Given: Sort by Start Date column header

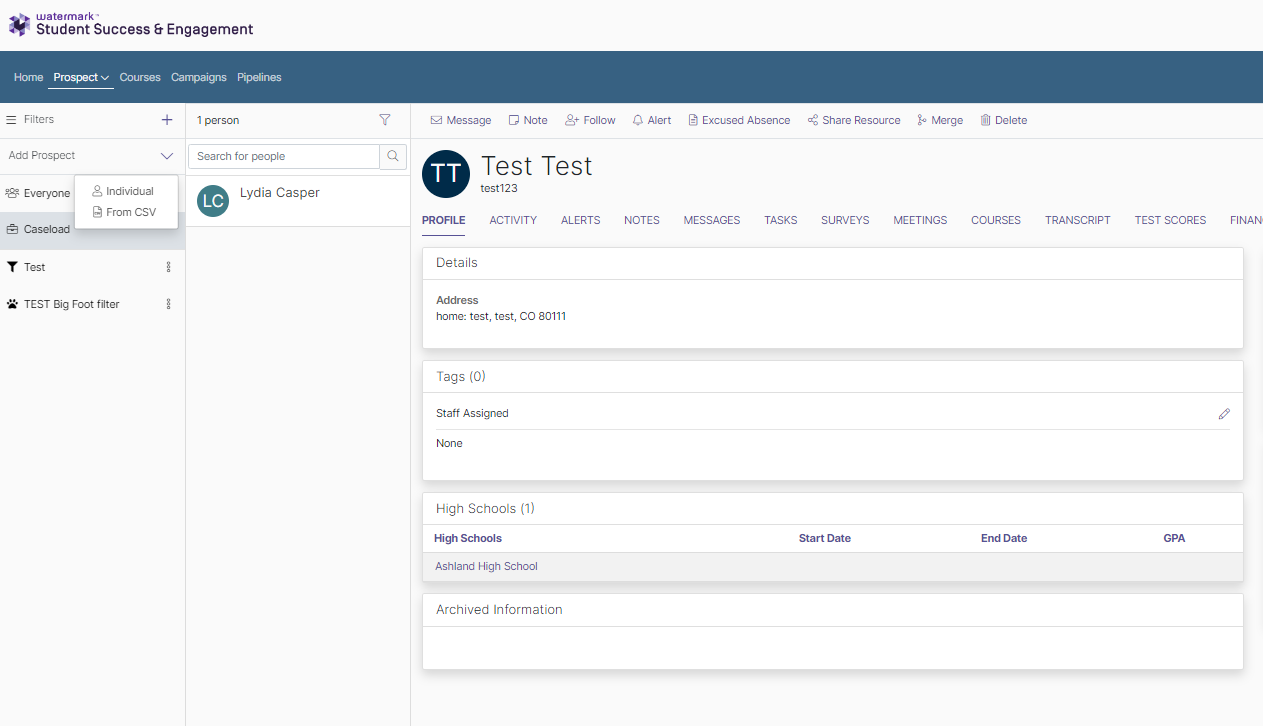Looking at the screenshot, I should pyautogui.click(x=825, y=538).
